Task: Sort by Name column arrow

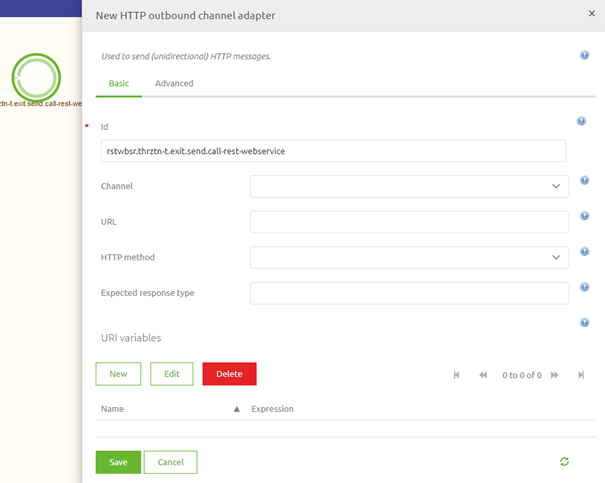Action: point(237,409)
